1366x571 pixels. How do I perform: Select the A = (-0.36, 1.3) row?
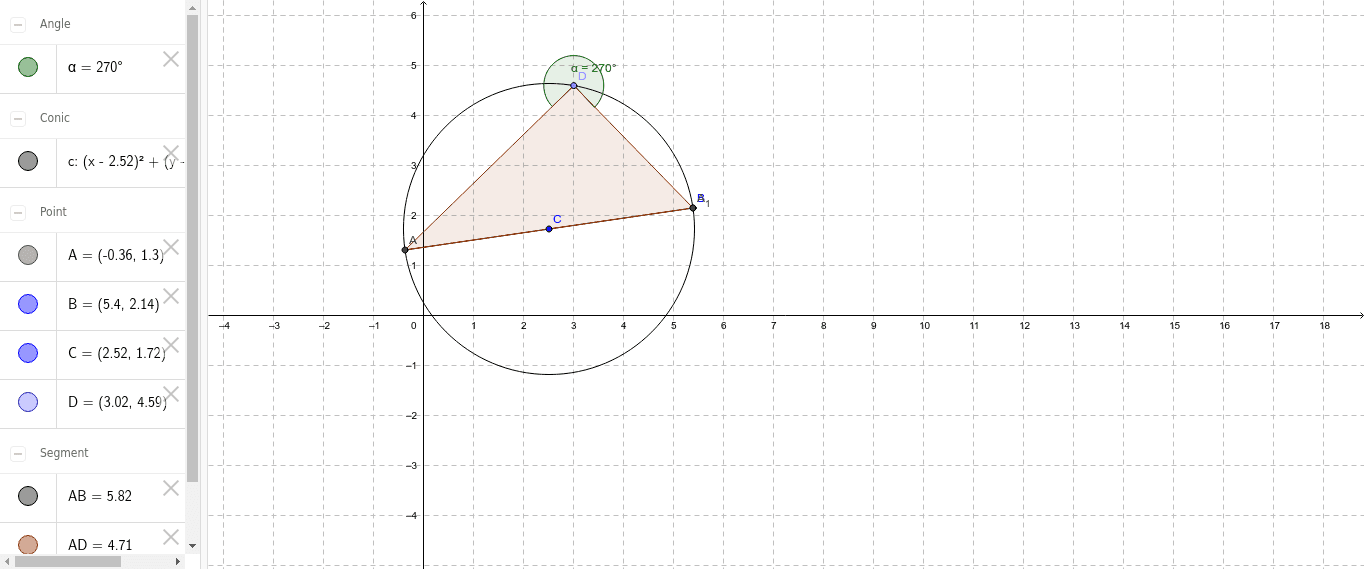point(93,256)
